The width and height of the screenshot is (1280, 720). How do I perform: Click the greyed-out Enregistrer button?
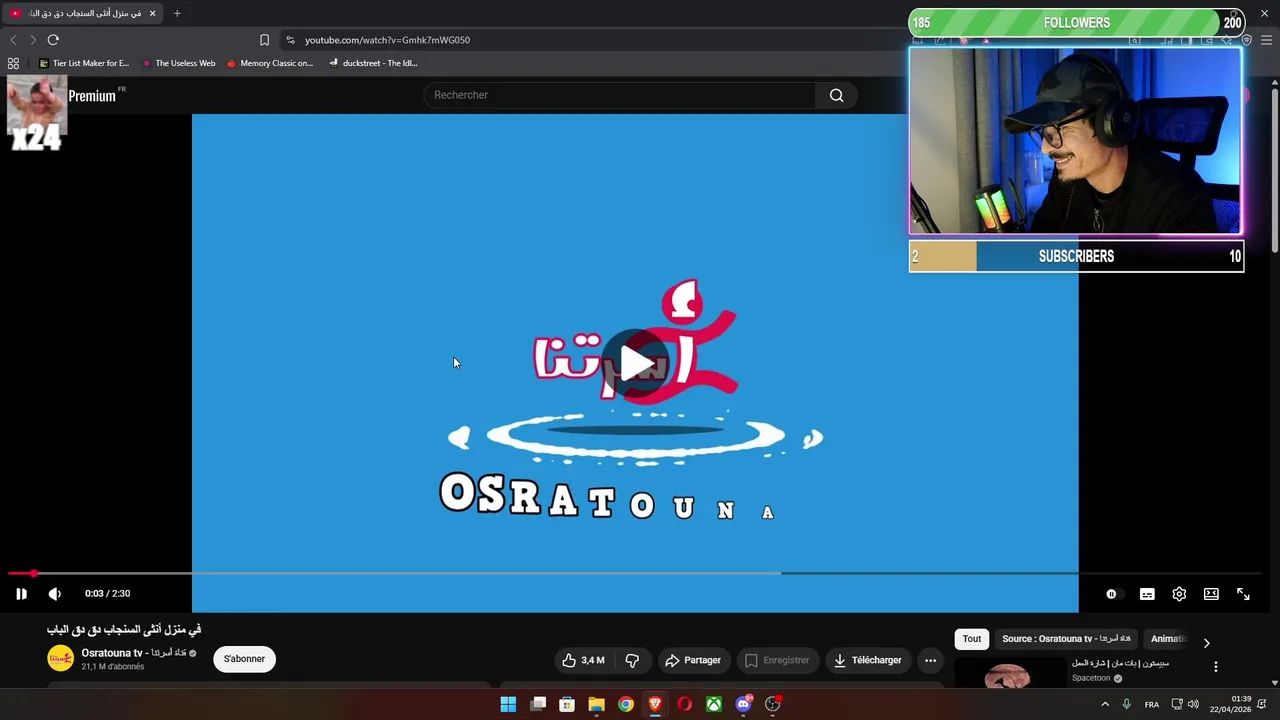coord(777,660)
